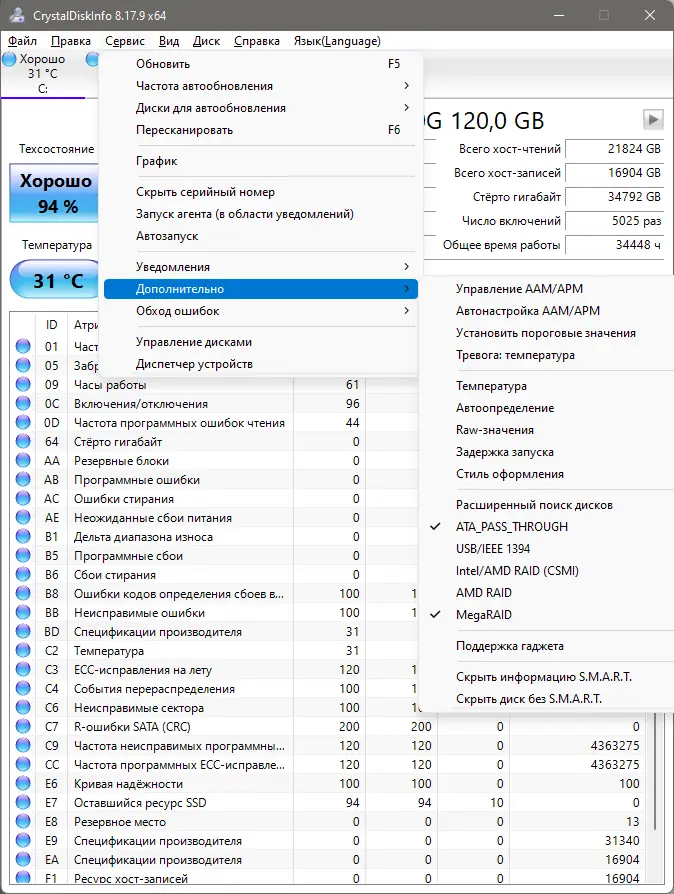Screen dimensions: 674x894
Task: Disable the ATA_PASS_THROUGH option
Action: (511, 527)
